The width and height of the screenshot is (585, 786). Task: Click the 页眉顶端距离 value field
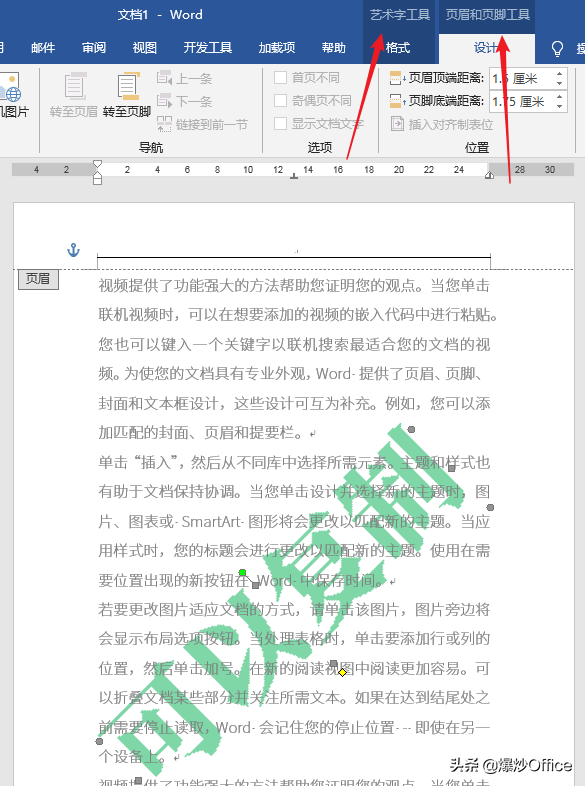click(521, 78)
